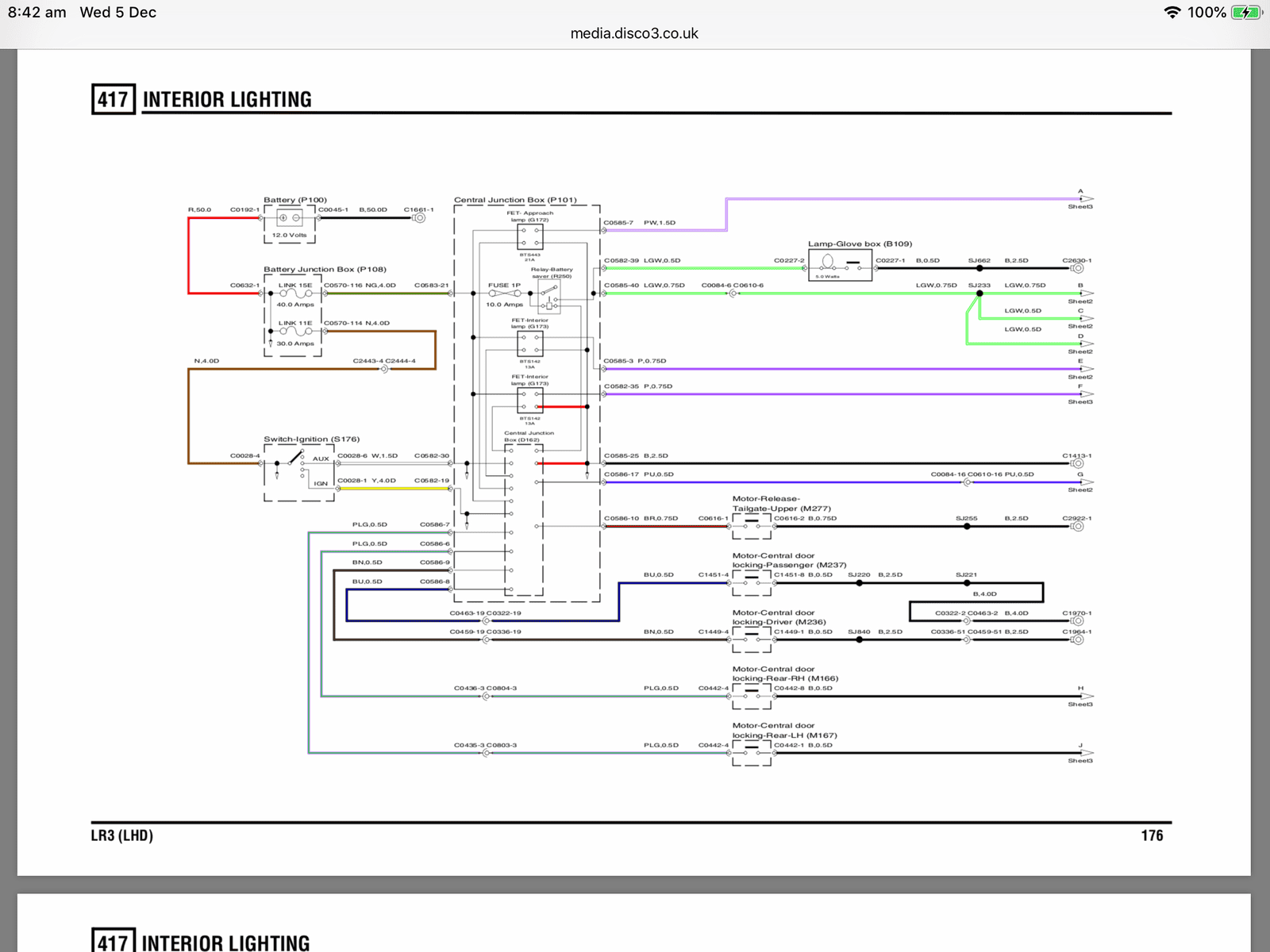The width and height of the screenshot is (1270, 952).
Task: Tap the SJ220 splice junction dot
Action: coord(859,583)
